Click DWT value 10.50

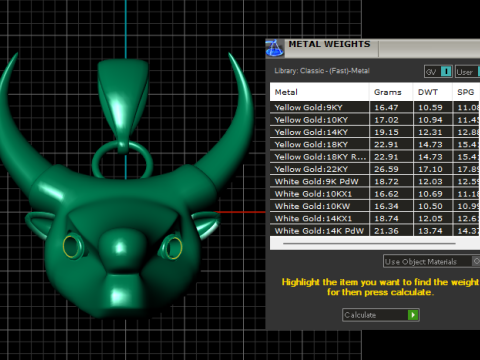click(430, 206)
